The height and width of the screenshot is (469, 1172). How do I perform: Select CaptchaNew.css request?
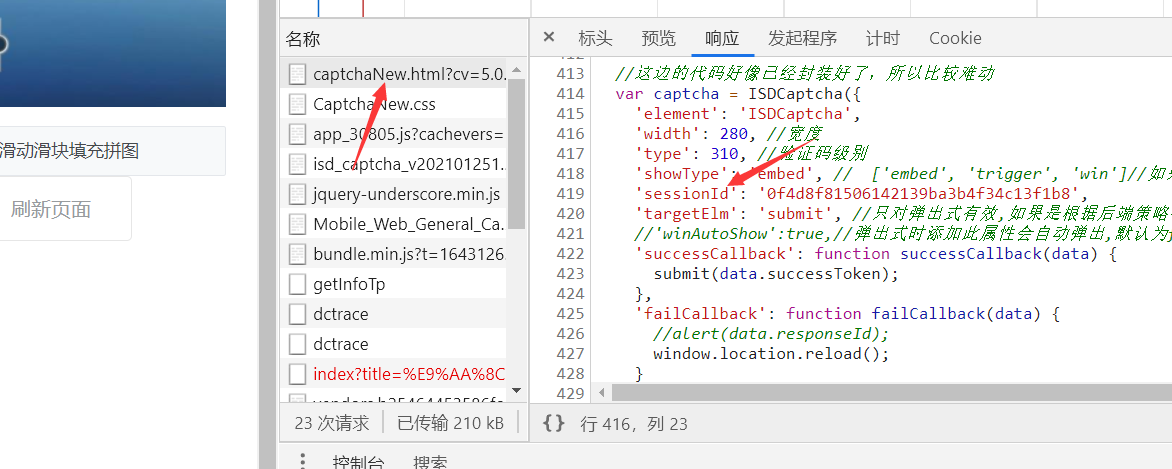[x=394, y=104]
